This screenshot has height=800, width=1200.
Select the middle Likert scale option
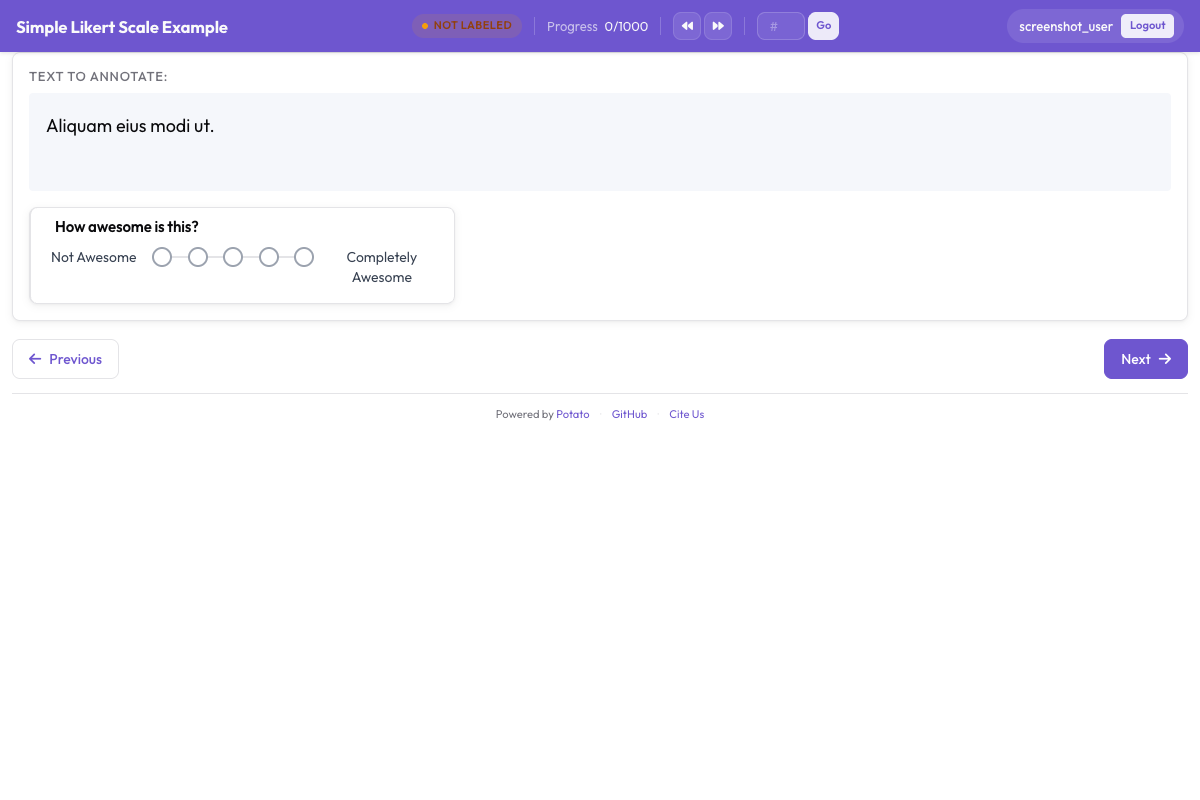[x=233, y=257]
